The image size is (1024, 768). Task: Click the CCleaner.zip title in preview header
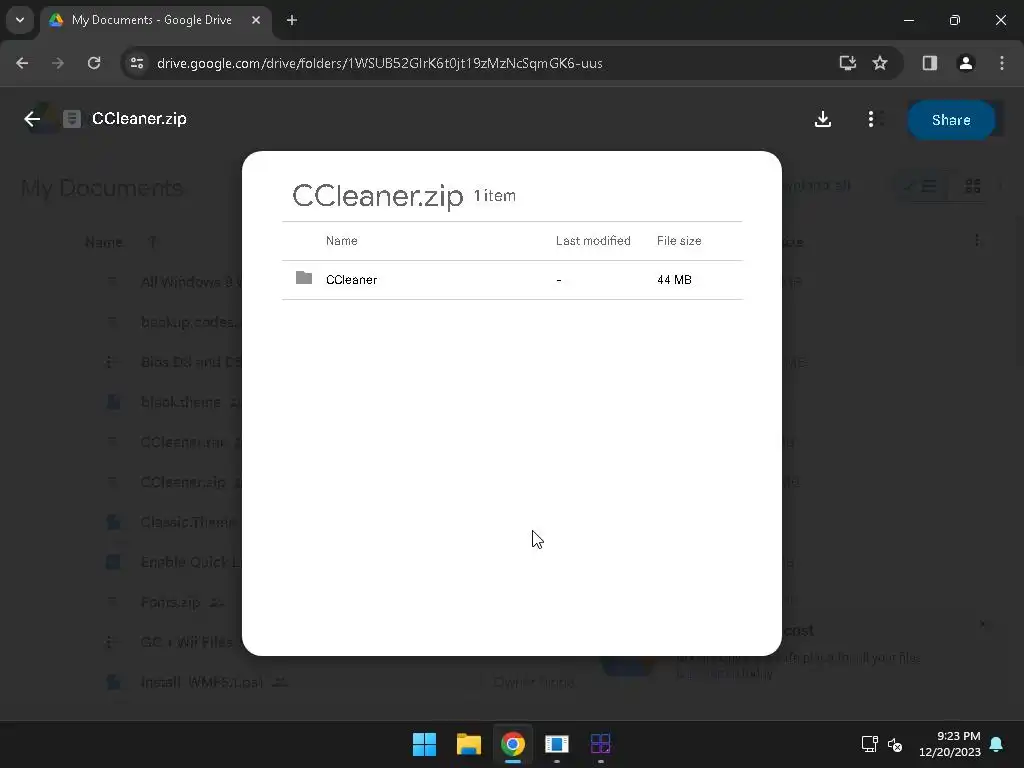[x=139, y=119]
